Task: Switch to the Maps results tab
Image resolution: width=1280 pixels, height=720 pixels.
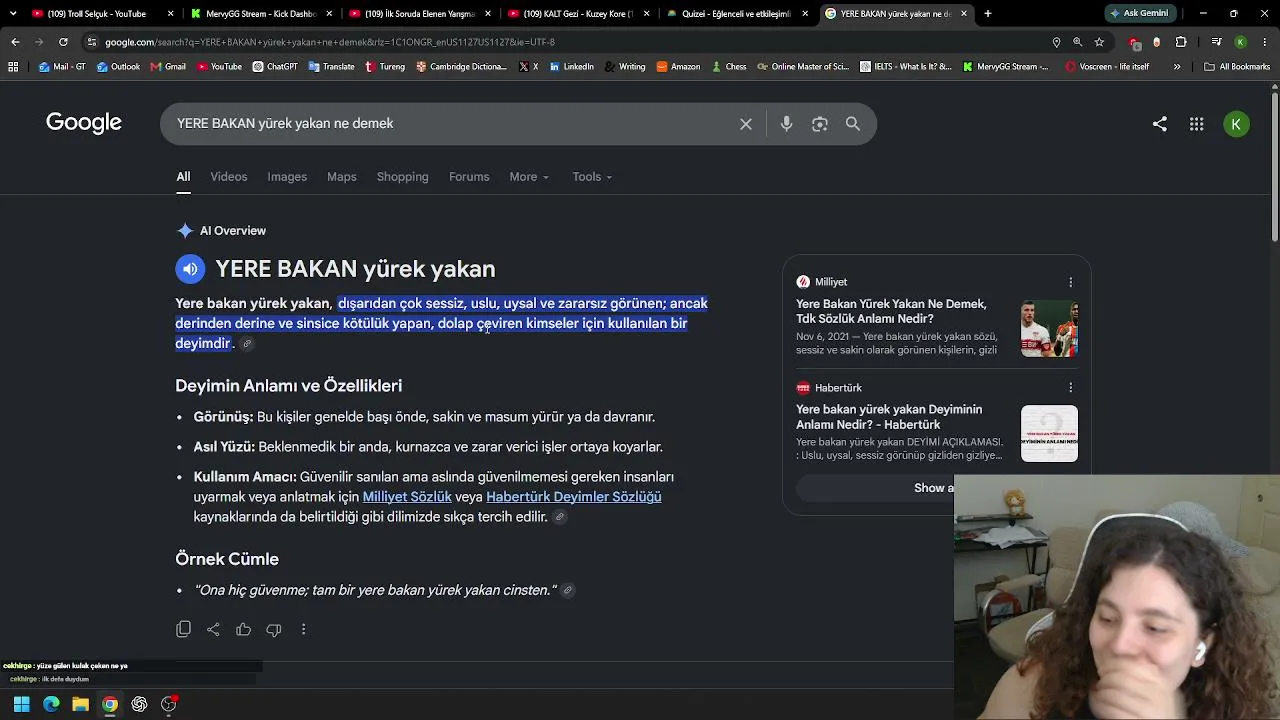Action: [x=342, y=177]
